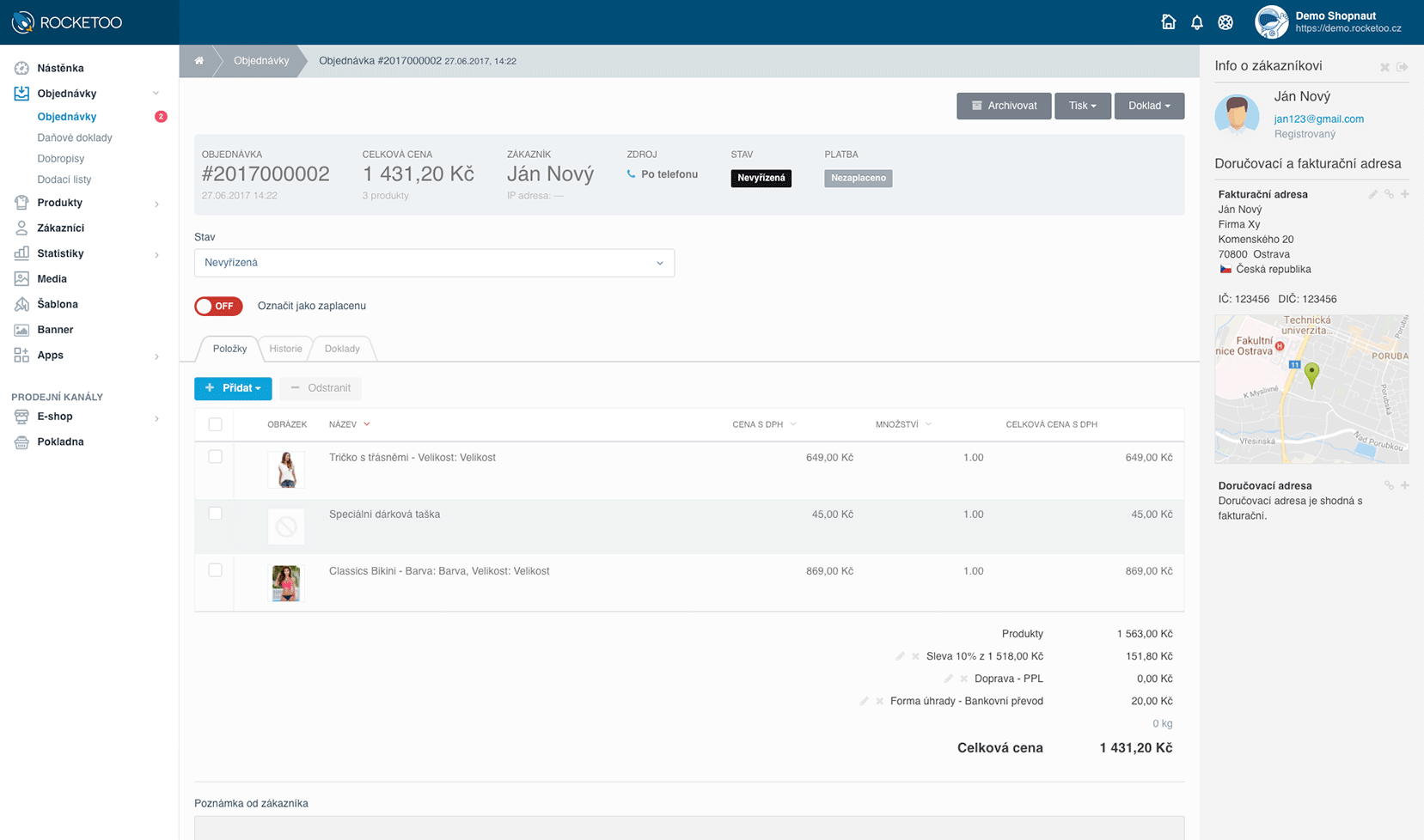Check the Tričko s třásněmi row checkbox
The image size is (1424, 840).
[215, 457]
